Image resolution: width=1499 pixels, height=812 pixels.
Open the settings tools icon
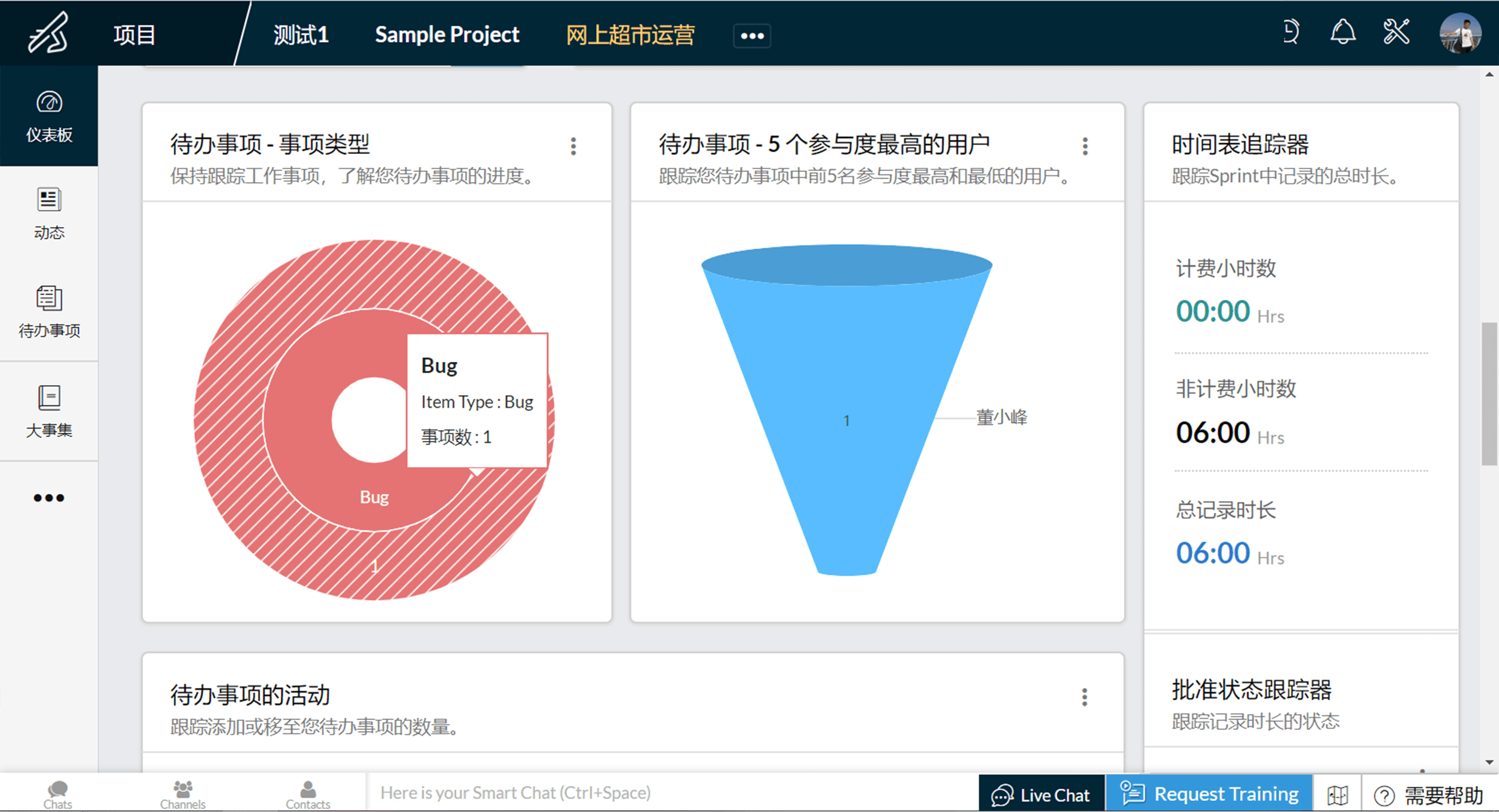click(1396, 32)
